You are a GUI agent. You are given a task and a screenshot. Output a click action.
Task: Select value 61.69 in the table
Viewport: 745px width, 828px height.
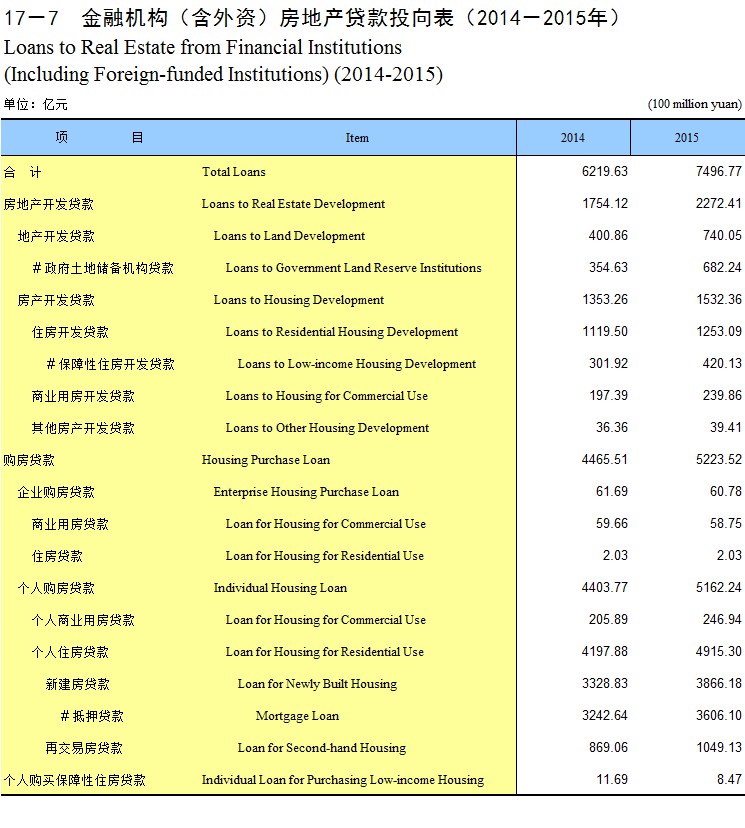[x=612, y=491]
